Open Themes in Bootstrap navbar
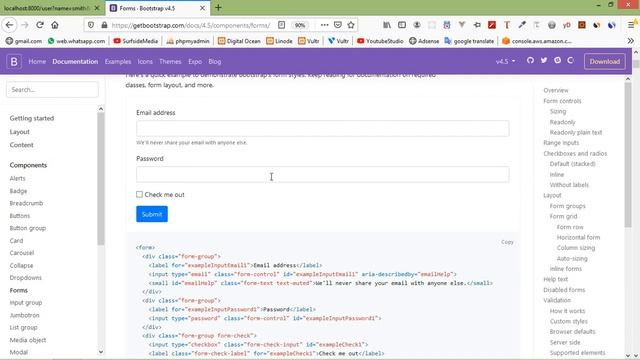The image size is (640, 360). coord(170,62)
